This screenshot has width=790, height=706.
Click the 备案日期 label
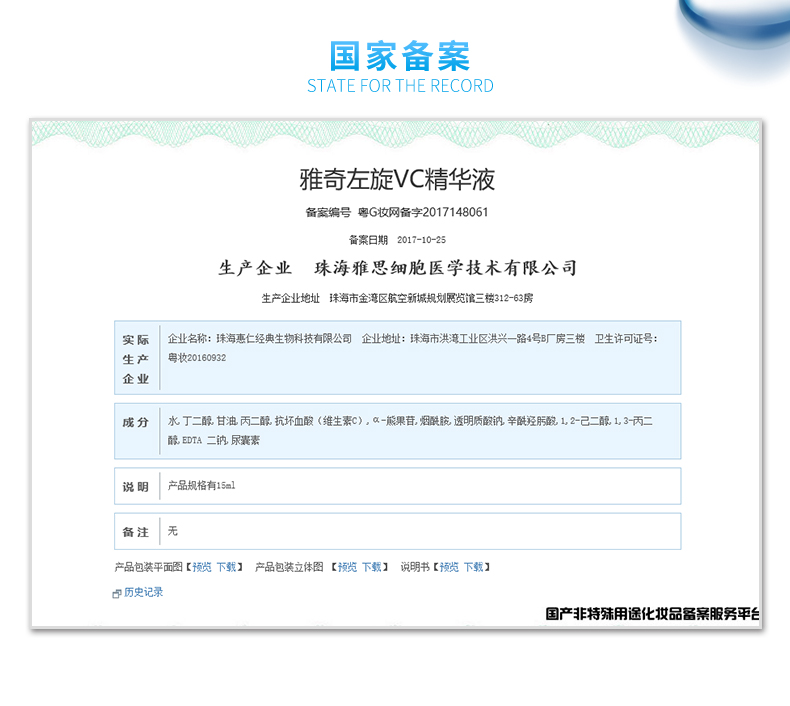coord(368,240)
